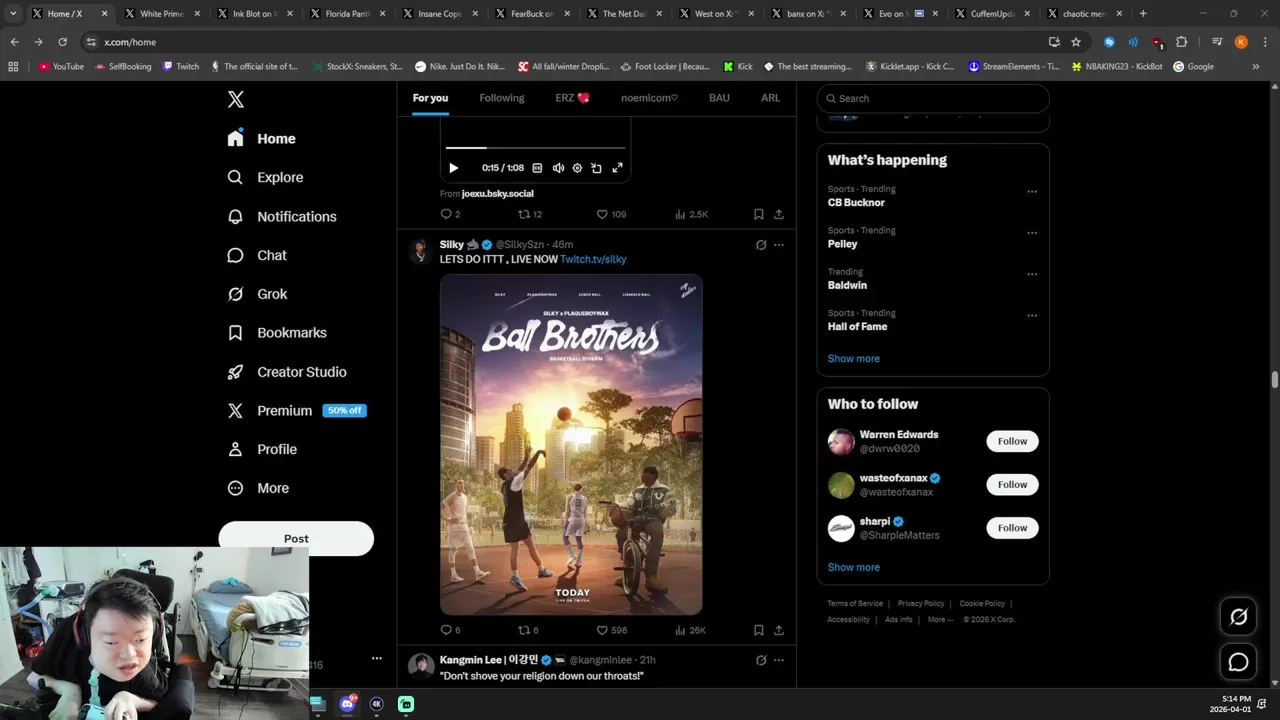
Task: Open options for Hall of Fame trend
Action: click(x=1031, y=316)
